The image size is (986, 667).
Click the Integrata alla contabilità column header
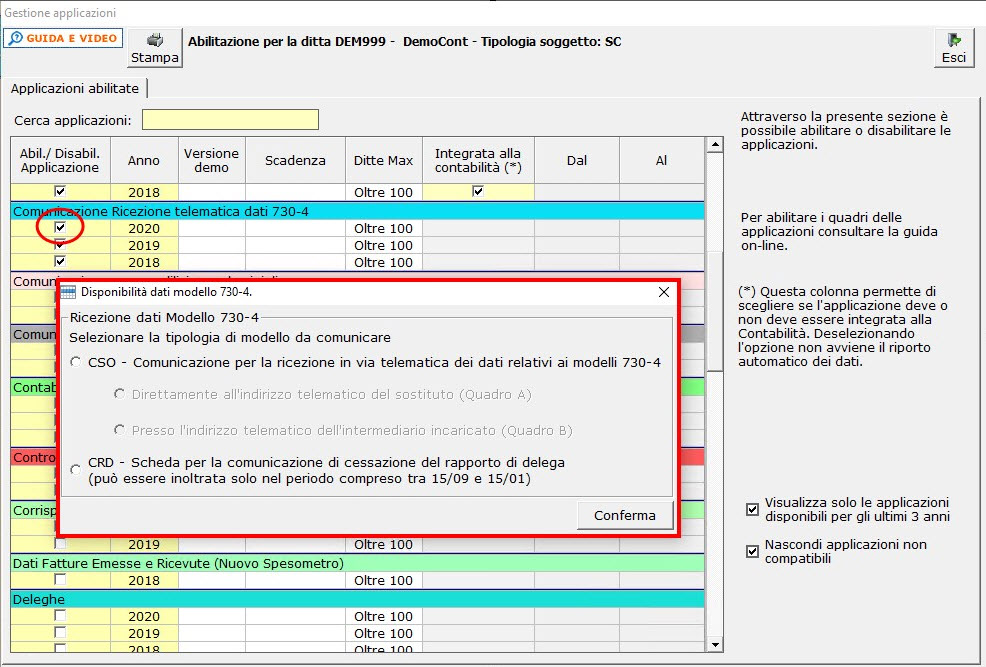[x=478, y=160]
